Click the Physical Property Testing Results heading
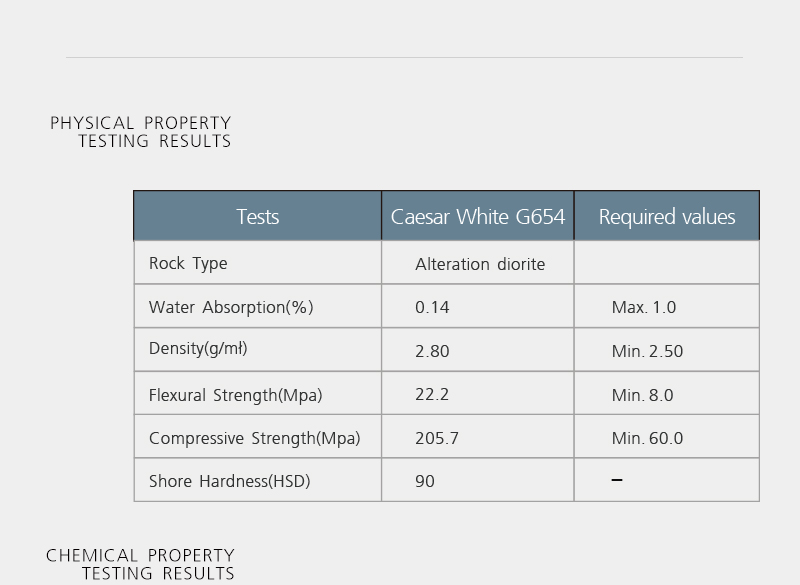 point(141,132)
